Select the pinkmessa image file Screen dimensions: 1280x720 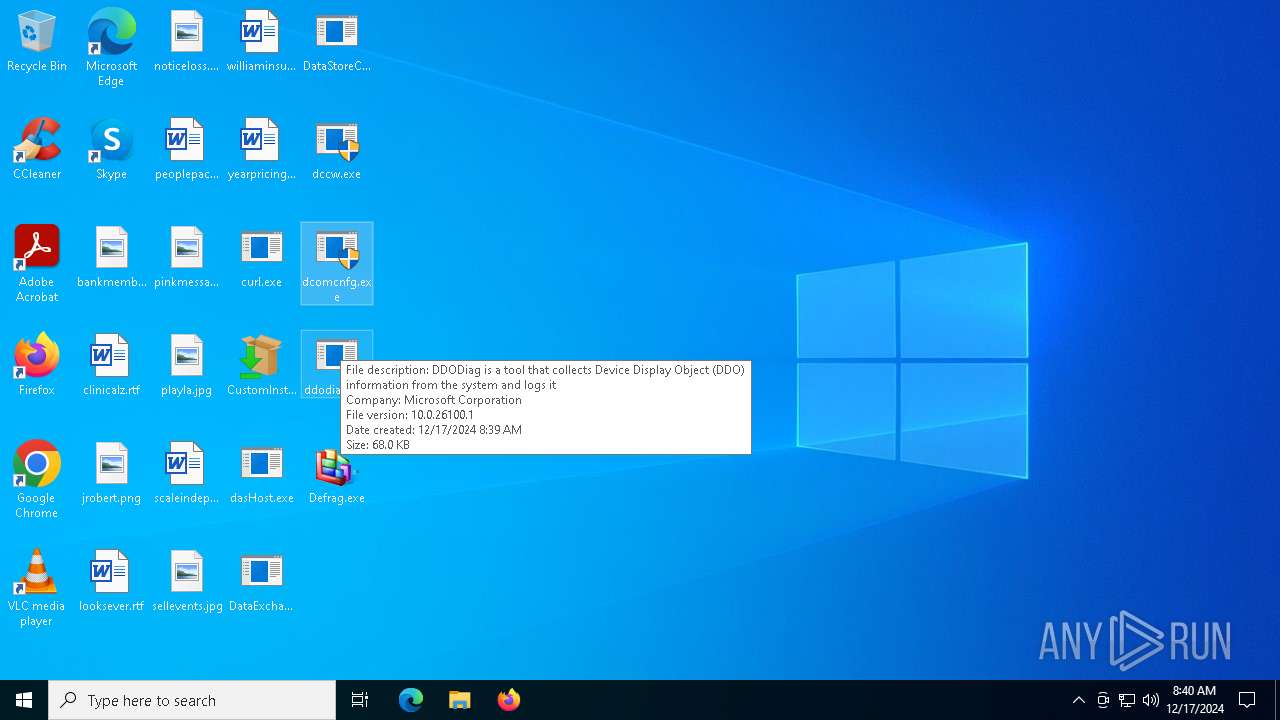(x=186, y=258)
